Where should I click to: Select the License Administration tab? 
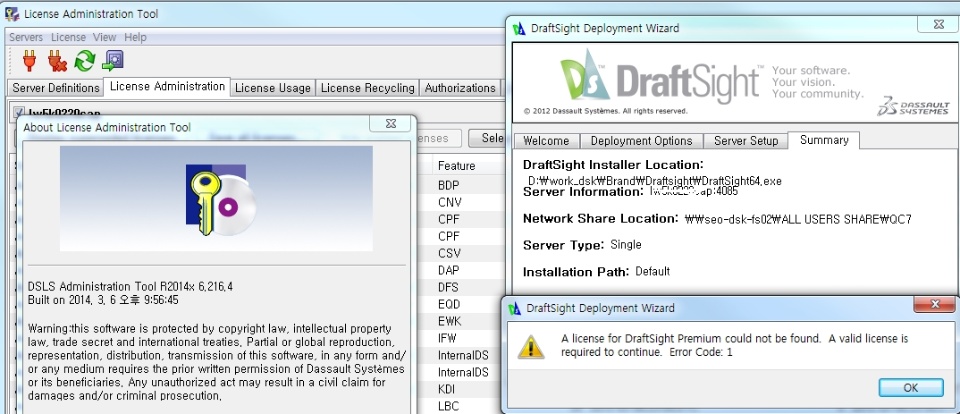[x=167, y=86]
